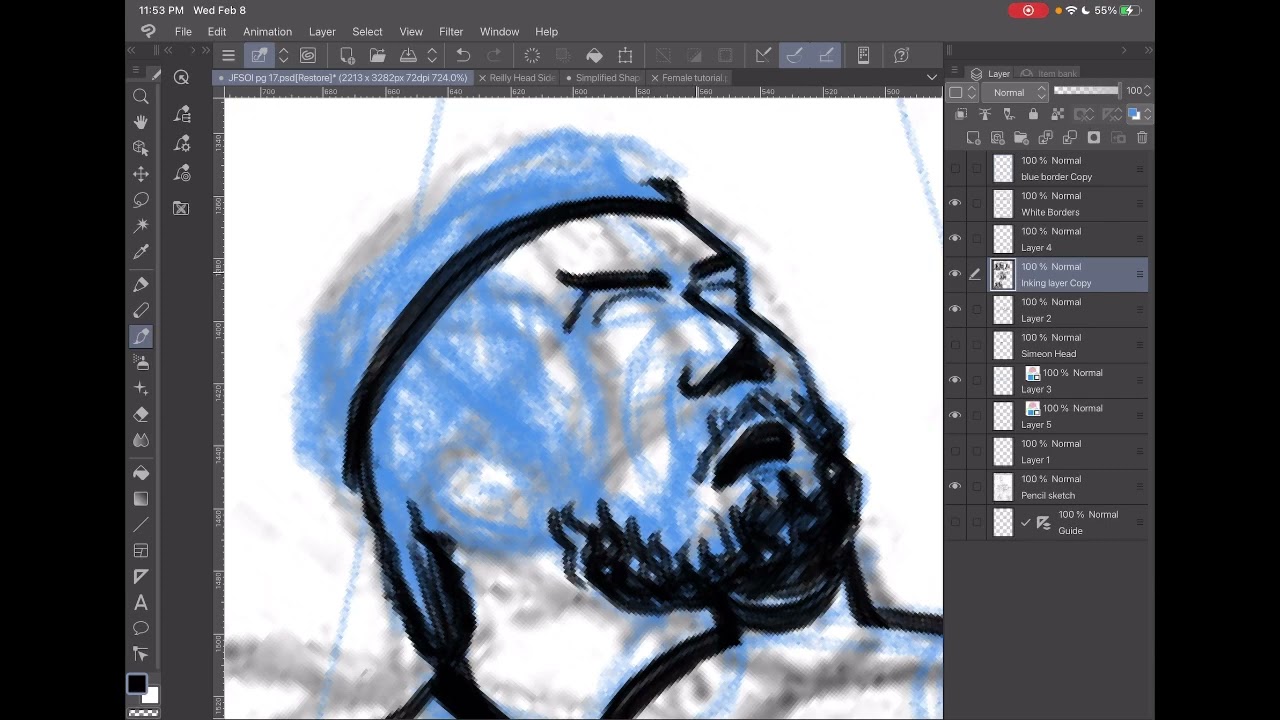Select the Gradient tool
The width and height of the screenshot is (1280, 720).
pyautogui.click(x=141, y=499)
